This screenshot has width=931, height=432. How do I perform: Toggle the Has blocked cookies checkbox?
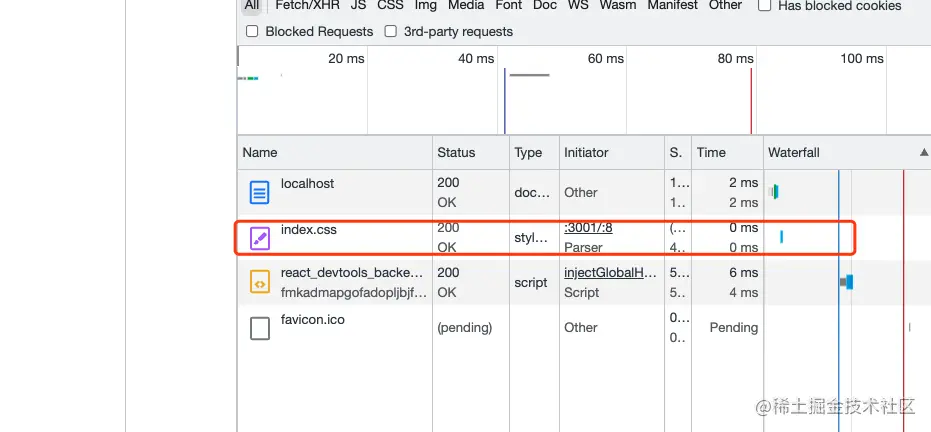point(765,6)
